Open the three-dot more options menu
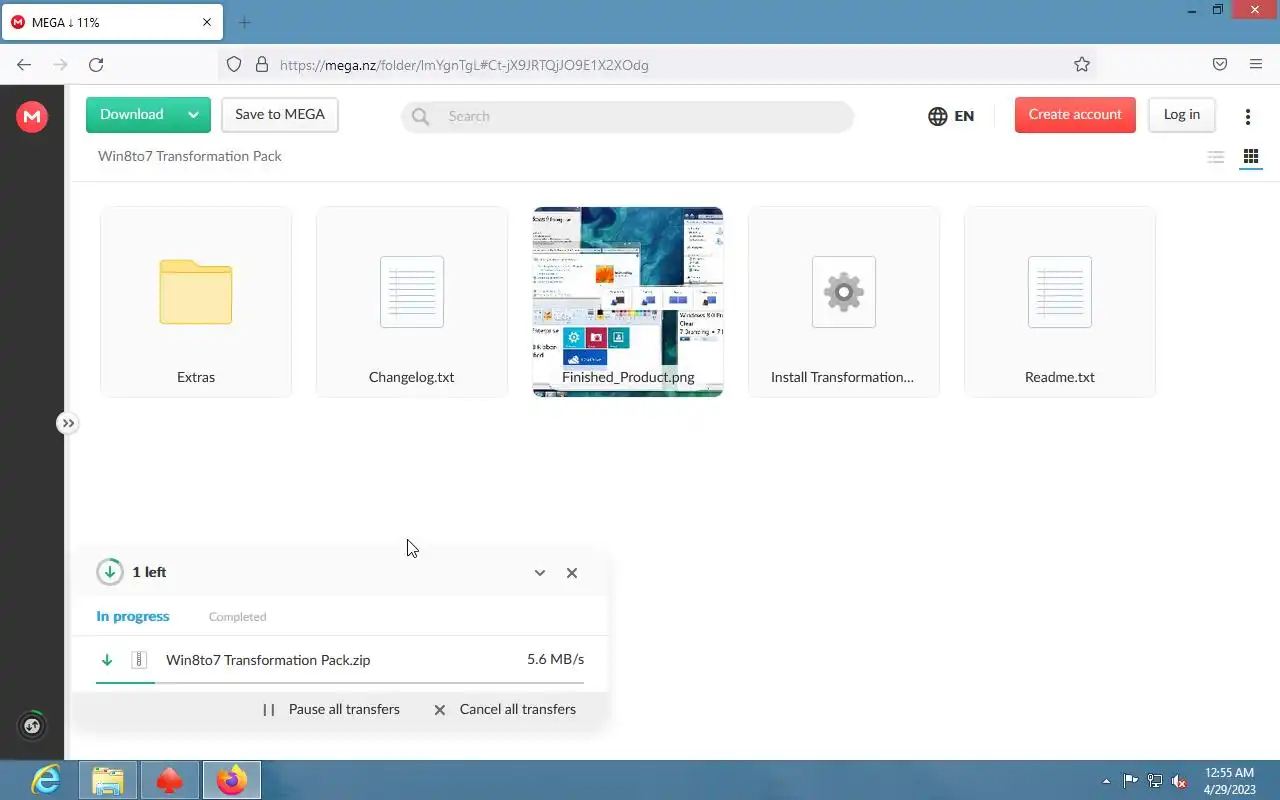Screen dimensions: 1280x800 1248,116
